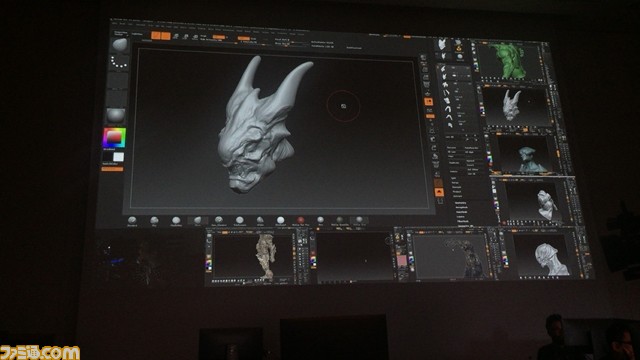Expand the empty texture slot on left shelf
The height and width of the screenshot is (360, 640).
(x=117, y=98)
